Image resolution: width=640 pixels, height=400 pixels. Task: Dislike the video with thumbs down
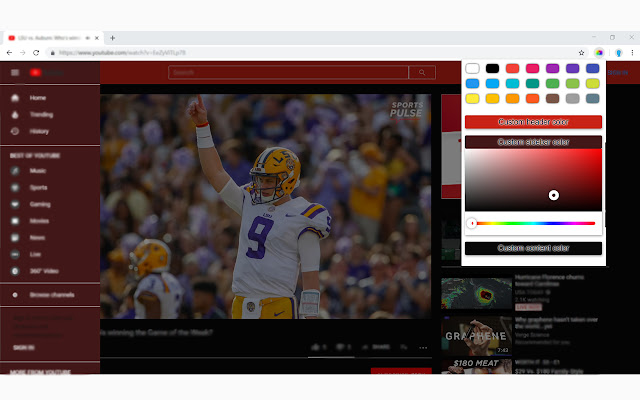click(340, 347)
